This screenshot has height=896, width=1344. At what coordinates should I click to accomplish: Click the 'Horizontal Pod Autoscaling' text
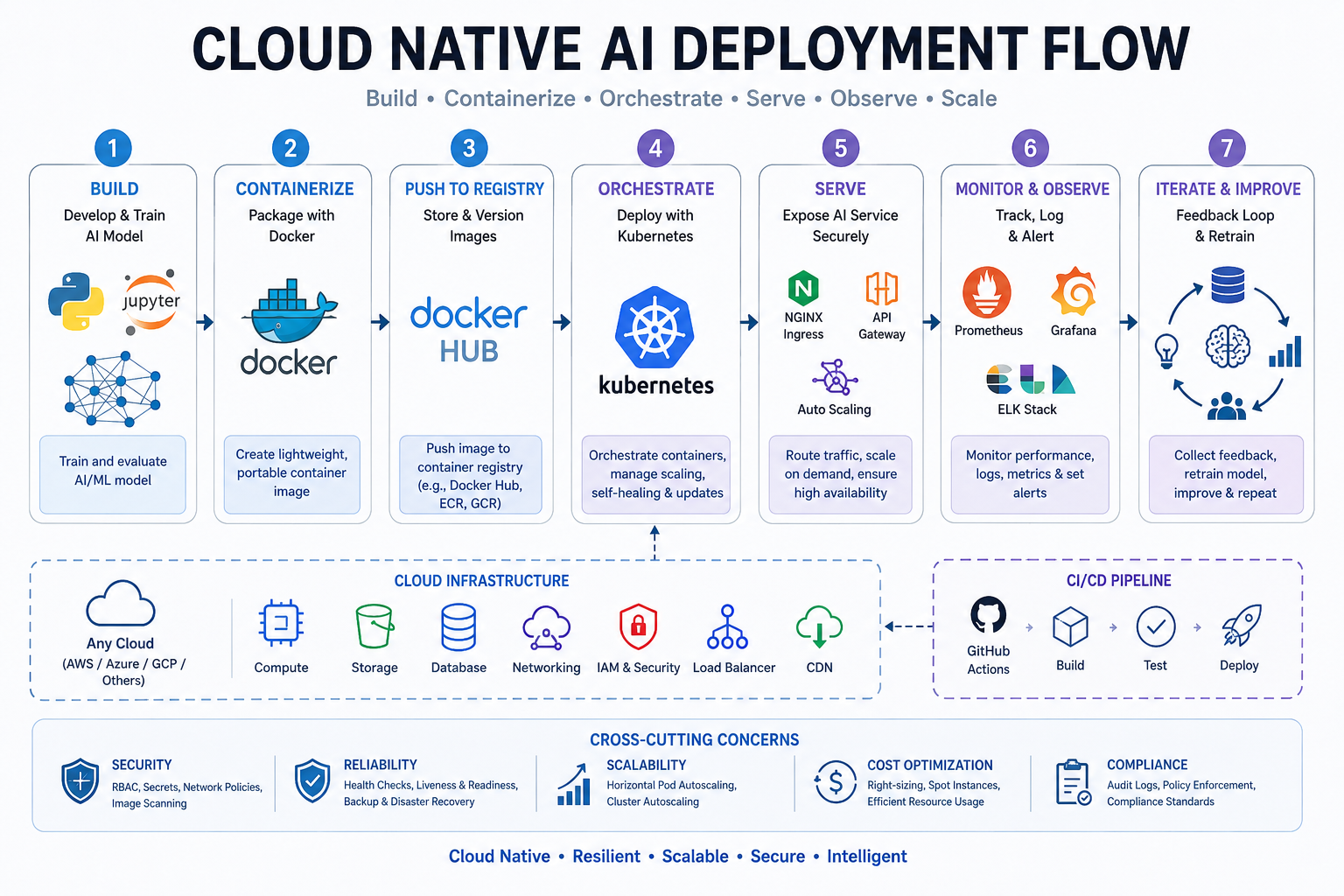672,786
